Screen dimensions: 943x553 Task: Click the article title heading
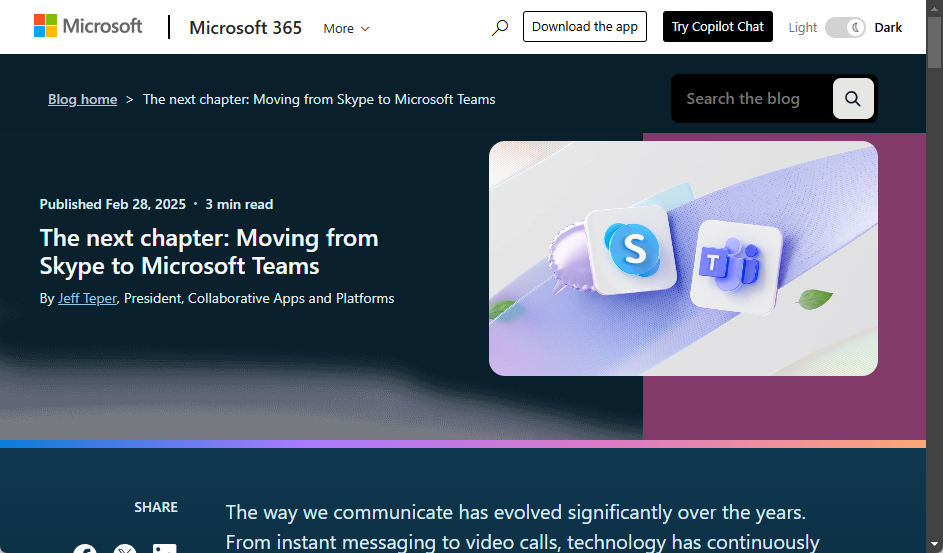point(209,252)
